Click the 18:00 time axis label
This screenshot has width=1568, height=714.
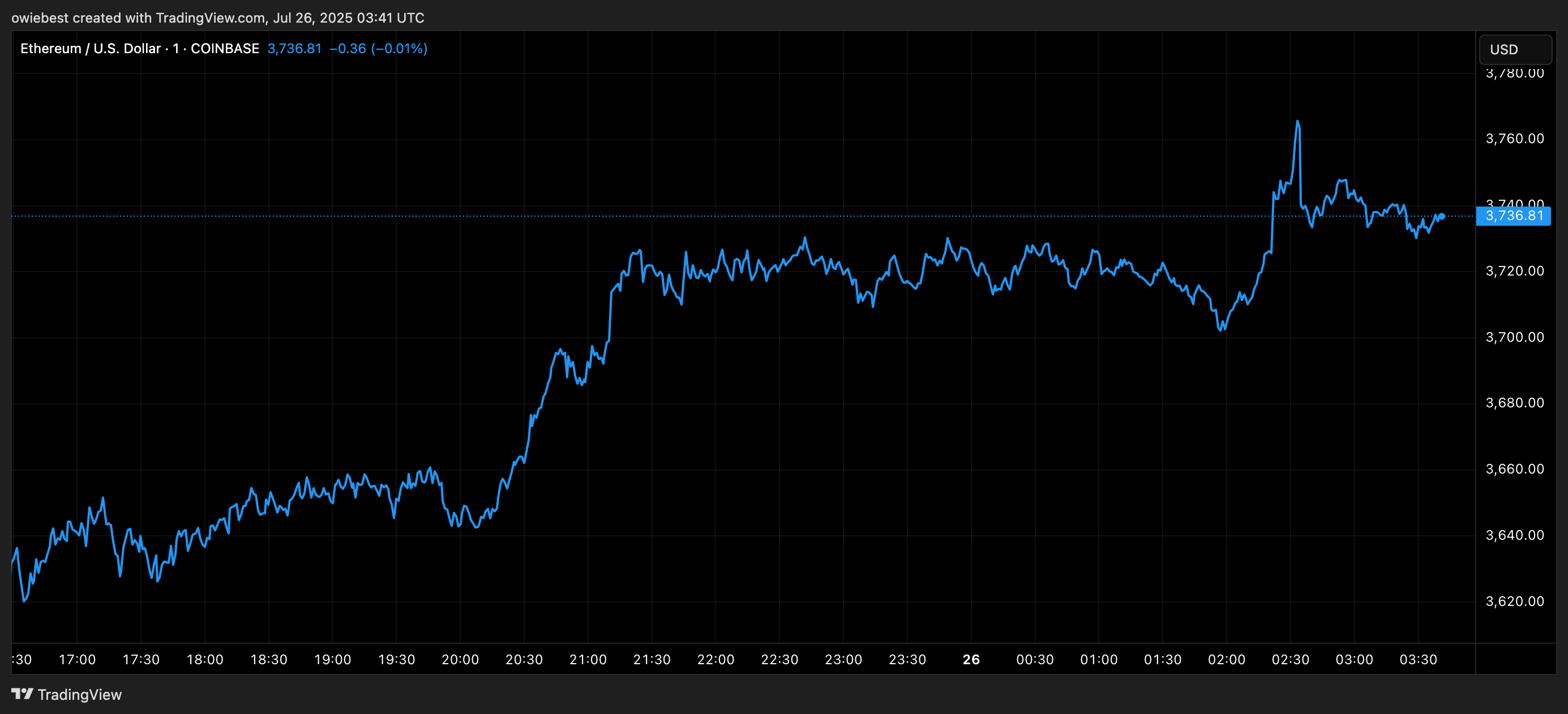[x=205, y=659]
